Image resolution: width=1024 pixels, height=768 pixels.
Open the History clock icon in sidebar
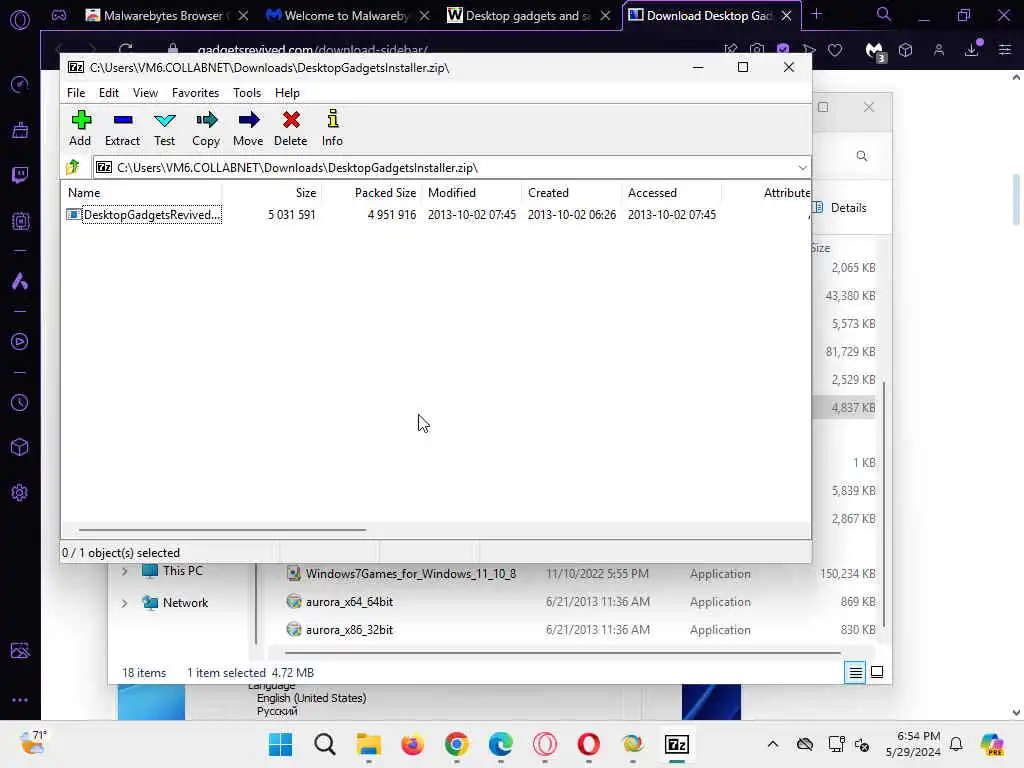(x=20, y=403)
